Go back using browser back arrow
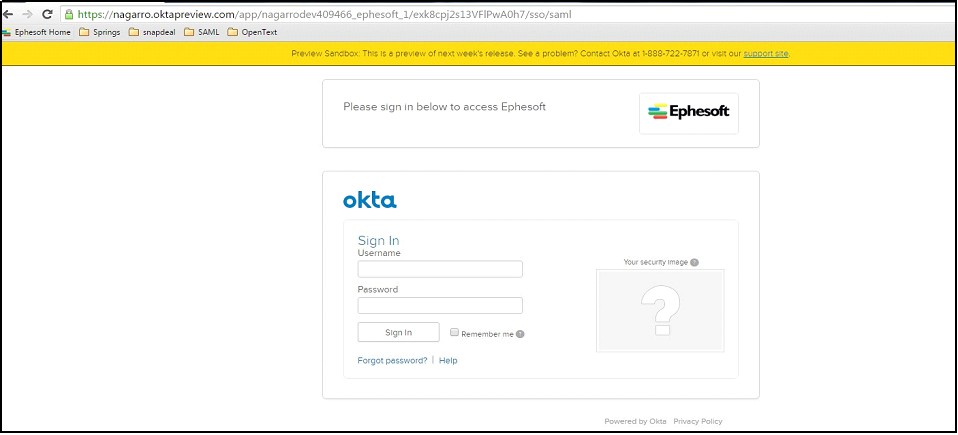This screenshot has width=958, height=435. 9,13
